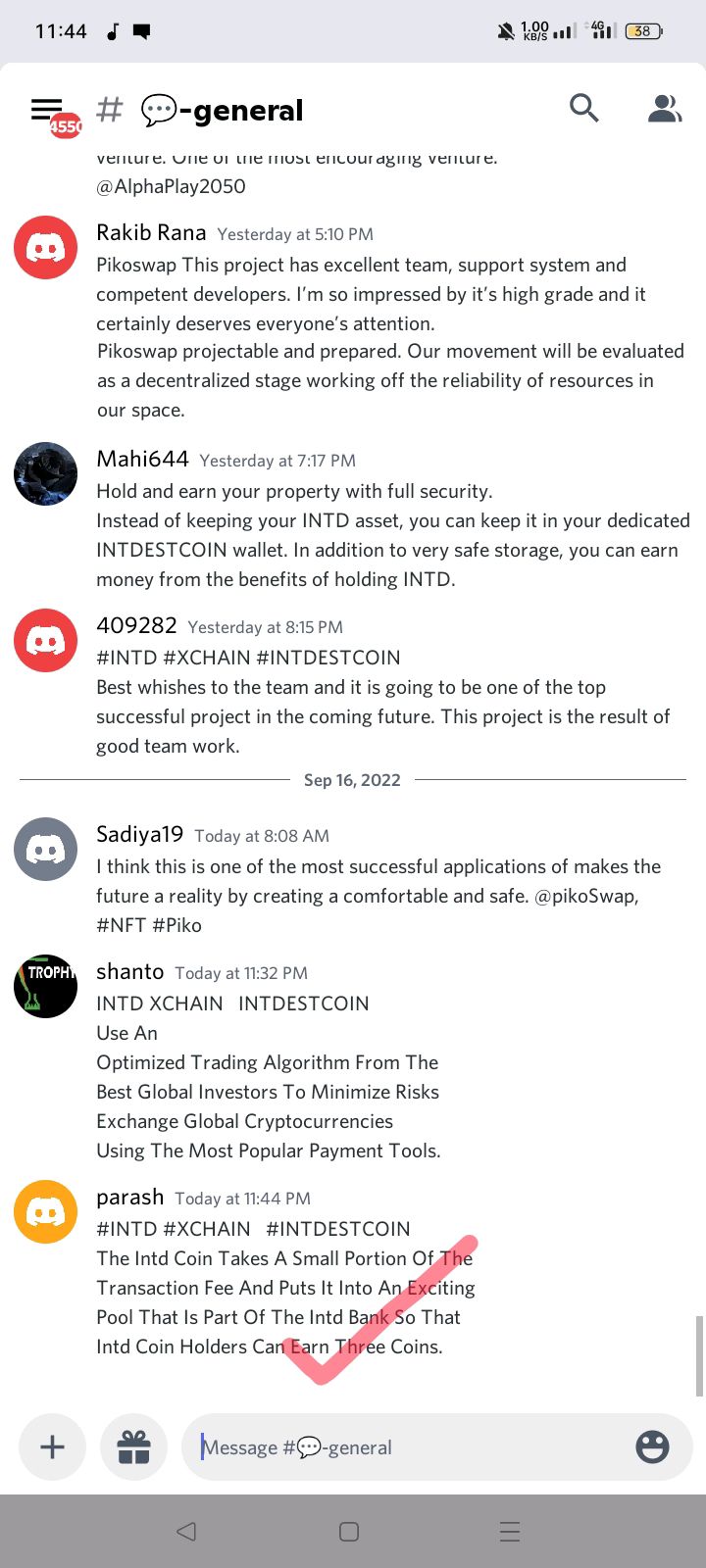Tap Sadiya19's gray avatar
This screenshot has width=706, height=1568.
coord(45,850)
